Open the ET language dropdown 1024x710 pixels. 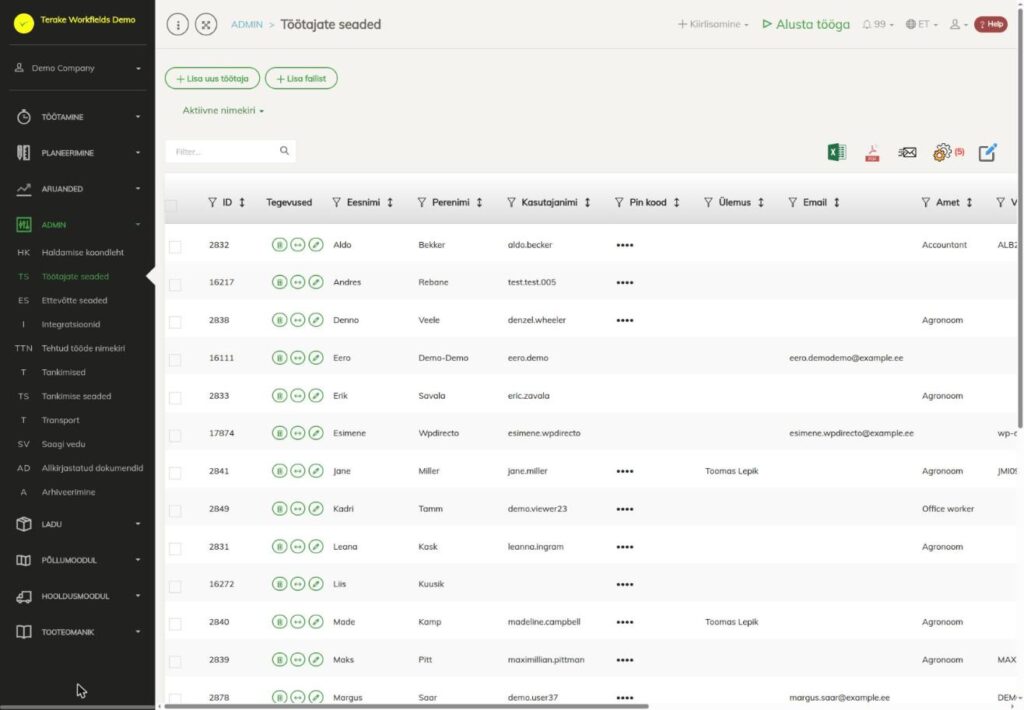[921, 24]
